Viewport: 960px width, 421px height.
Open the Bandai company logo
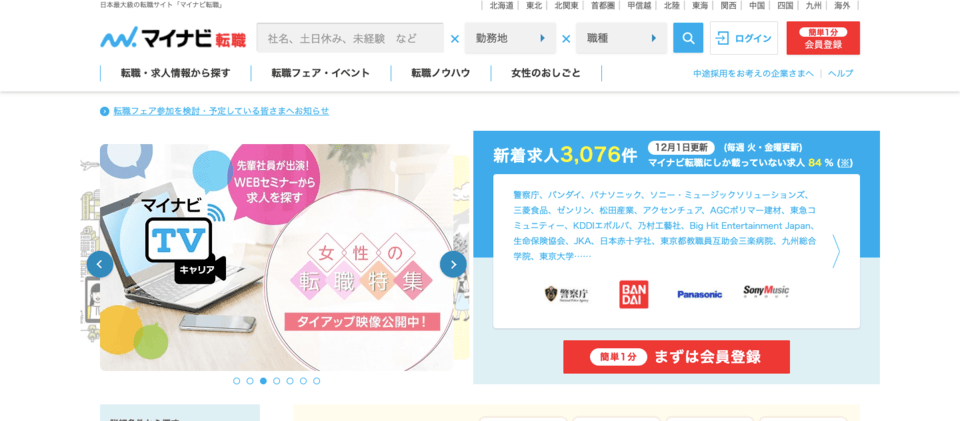coord(634,294)
